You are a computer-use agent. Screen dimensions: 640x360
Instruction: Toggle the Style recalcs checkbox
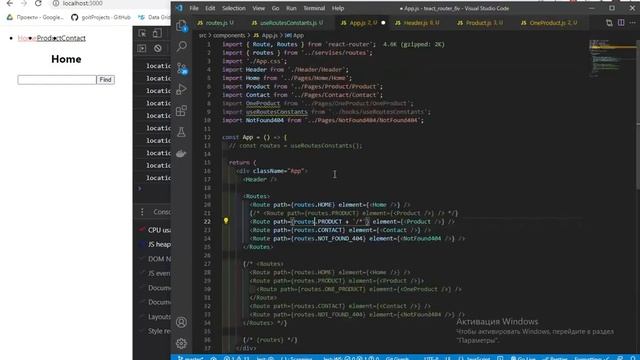142,331
